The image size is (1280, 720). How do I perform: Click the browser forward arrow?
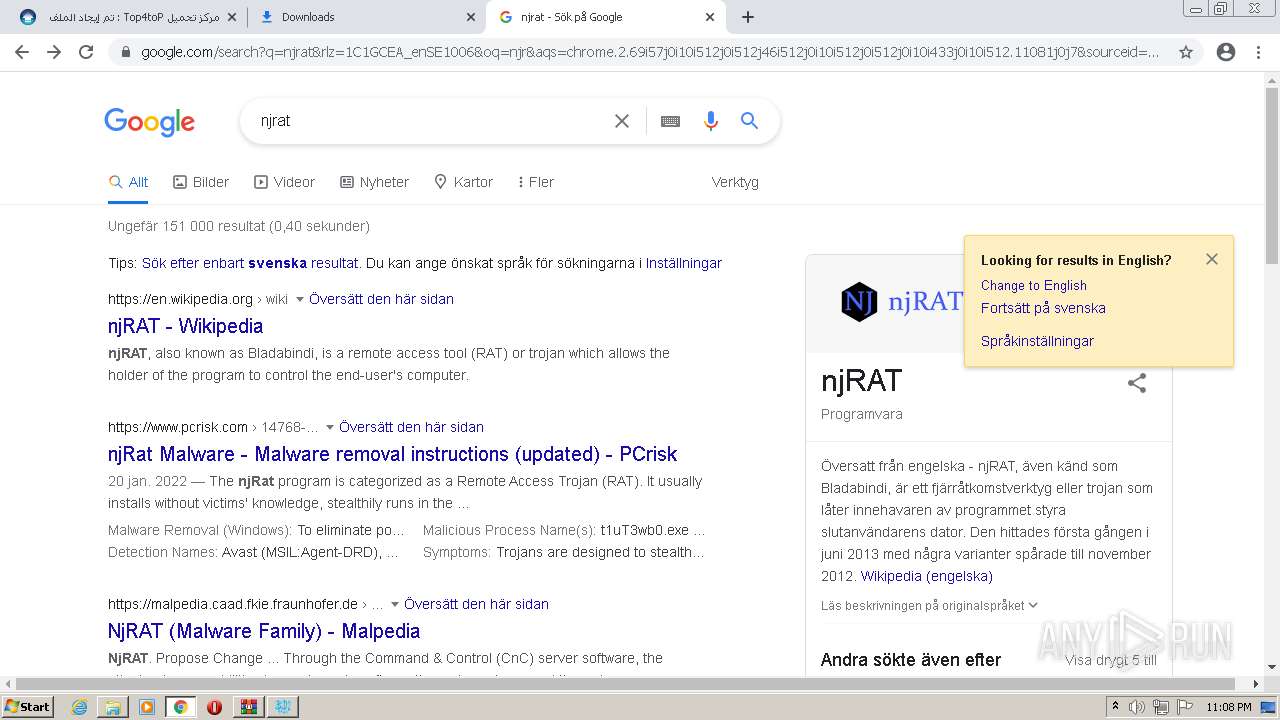(x=54, y=52)
